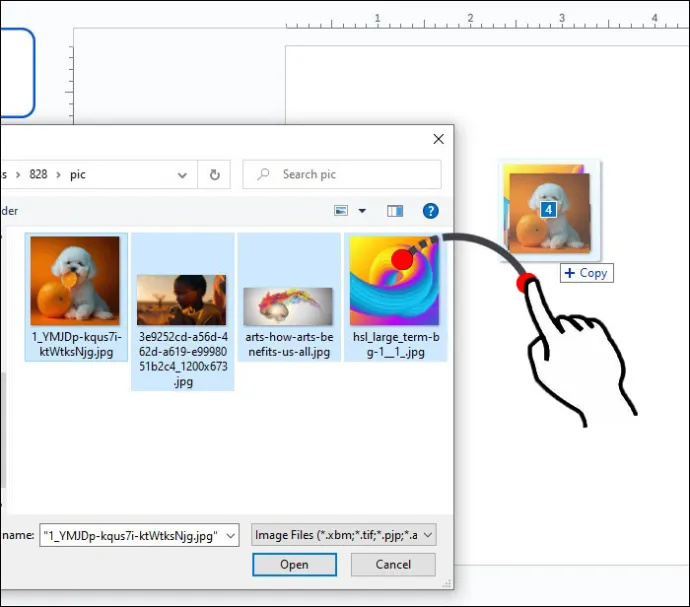Viewport: 690px width, 607px height.
Task: Open the file name combo dropdown arrow
Action: click(x=230, y=536)
